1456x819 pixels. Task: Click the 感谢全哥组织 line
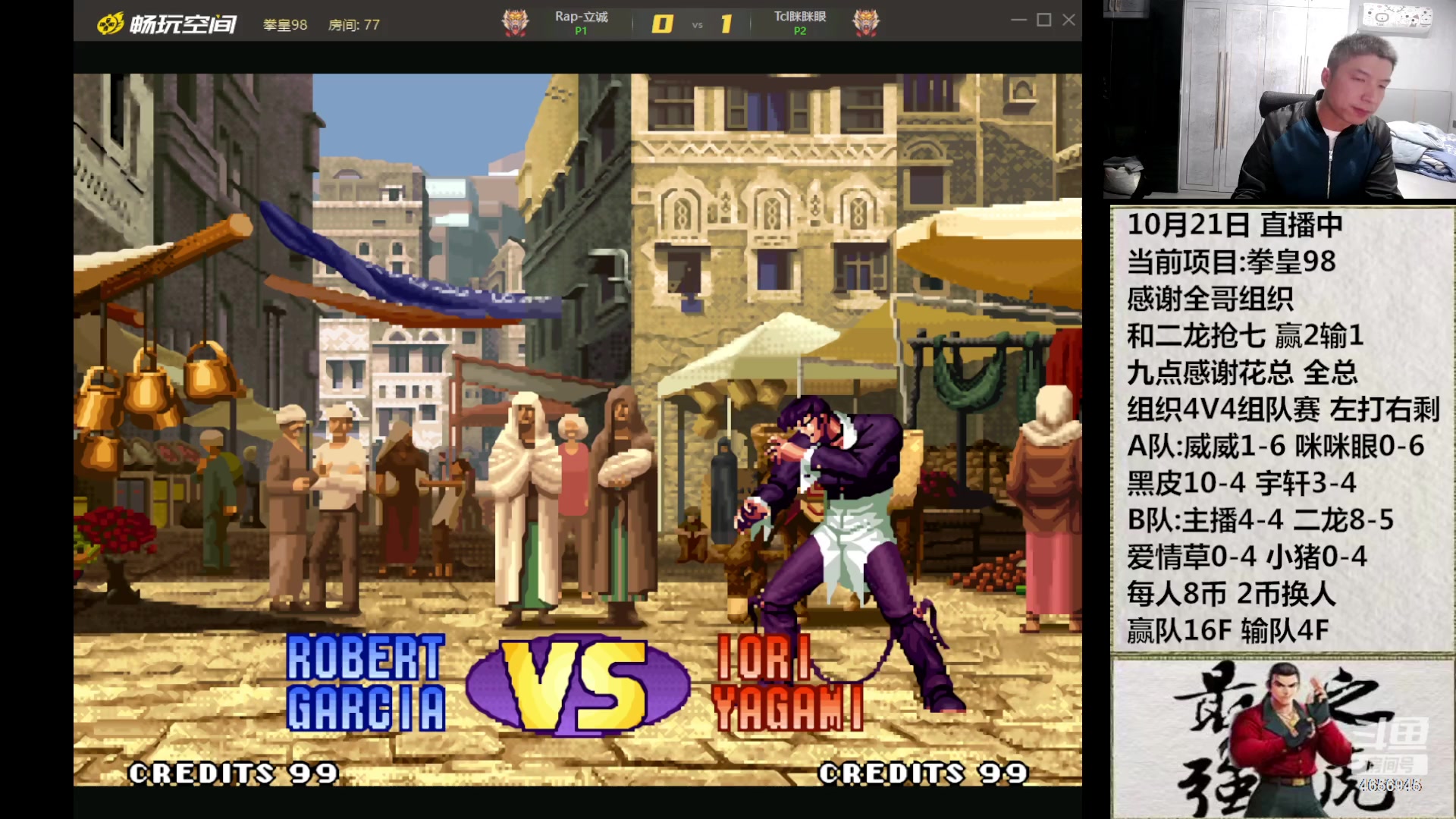[x=1210, y=298]
